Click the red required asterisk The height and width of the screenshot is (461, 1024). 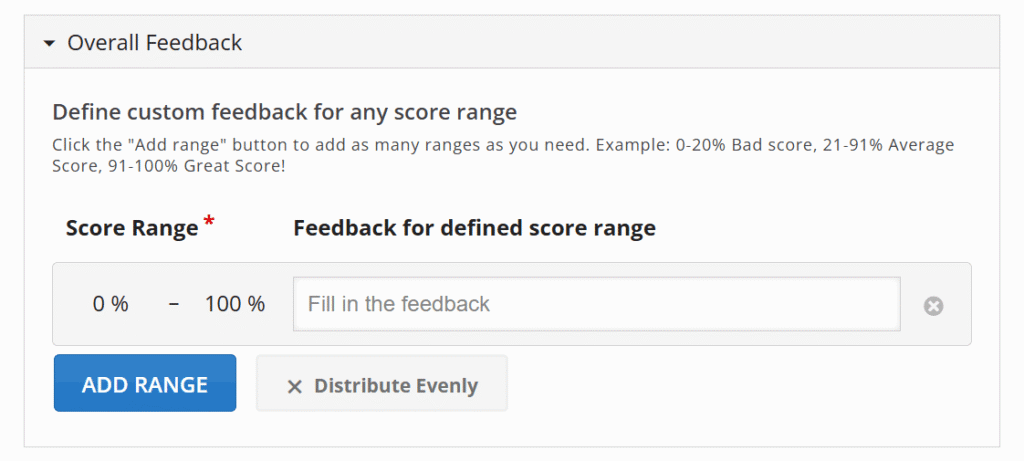(209, 220)
